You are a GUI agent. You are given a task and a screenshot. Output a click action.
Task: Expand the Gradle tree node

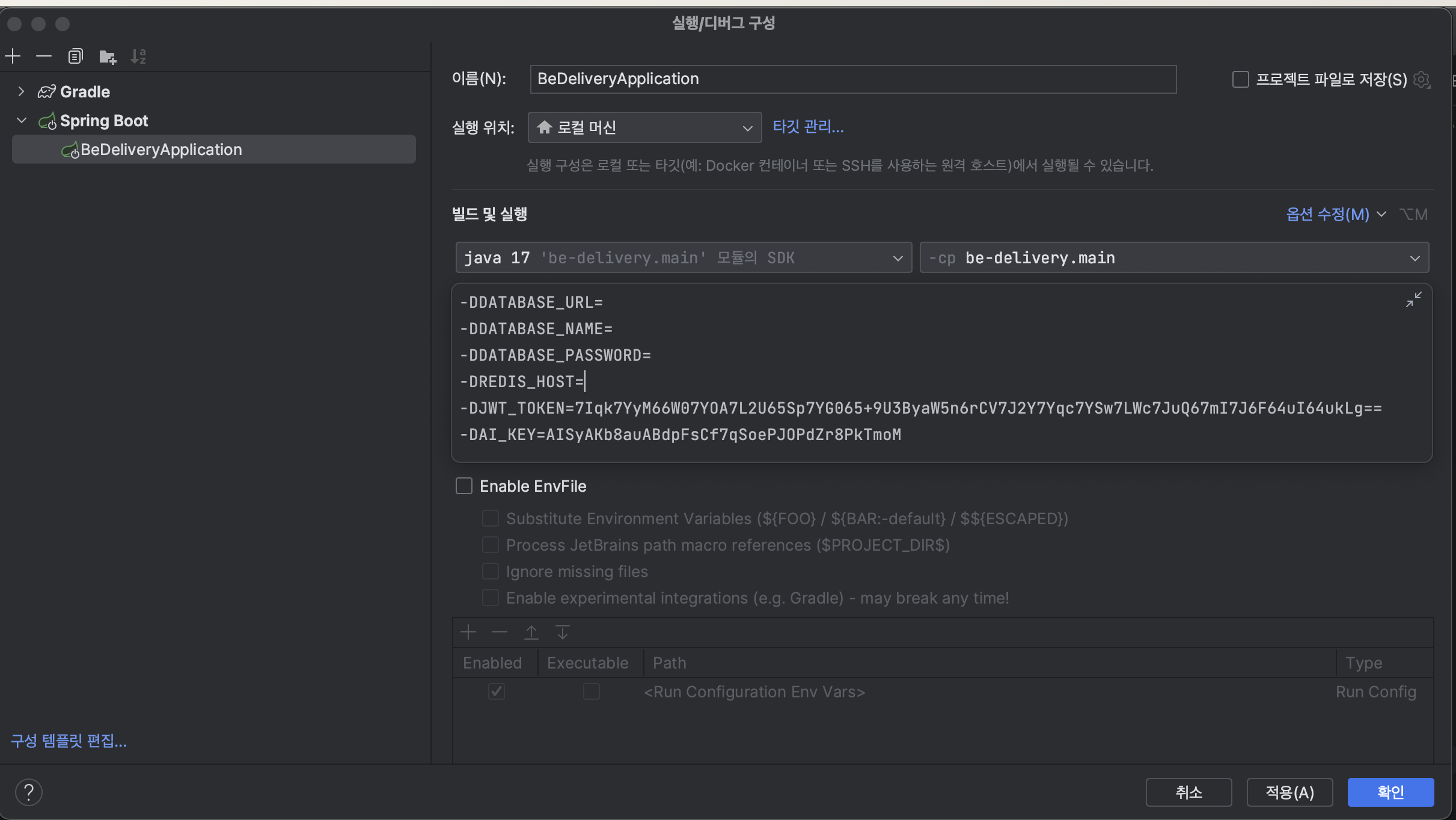(21, 91)
